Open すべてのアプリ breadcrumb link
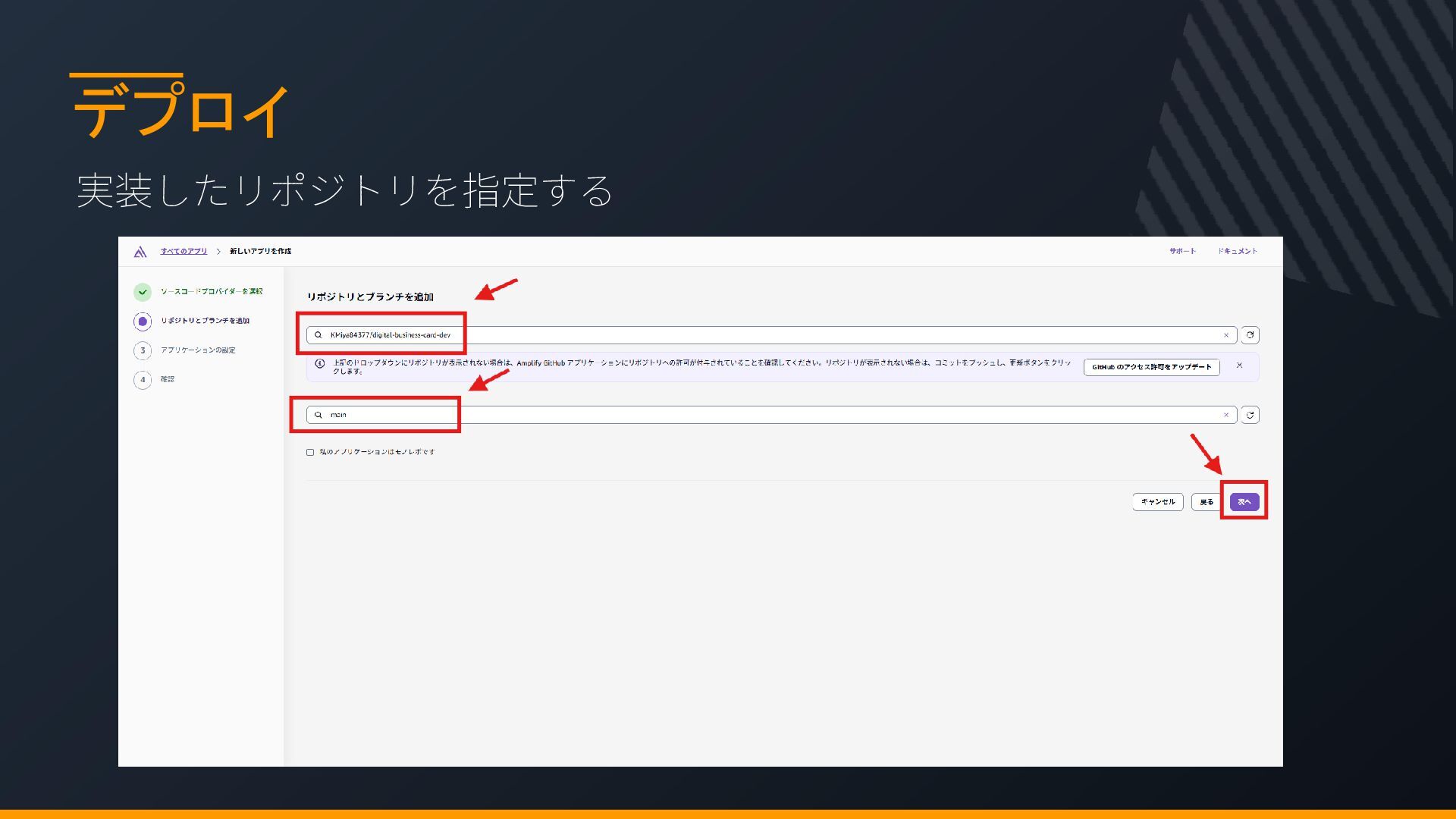This screenshot has width=1456, height=819. pos(184,251)
